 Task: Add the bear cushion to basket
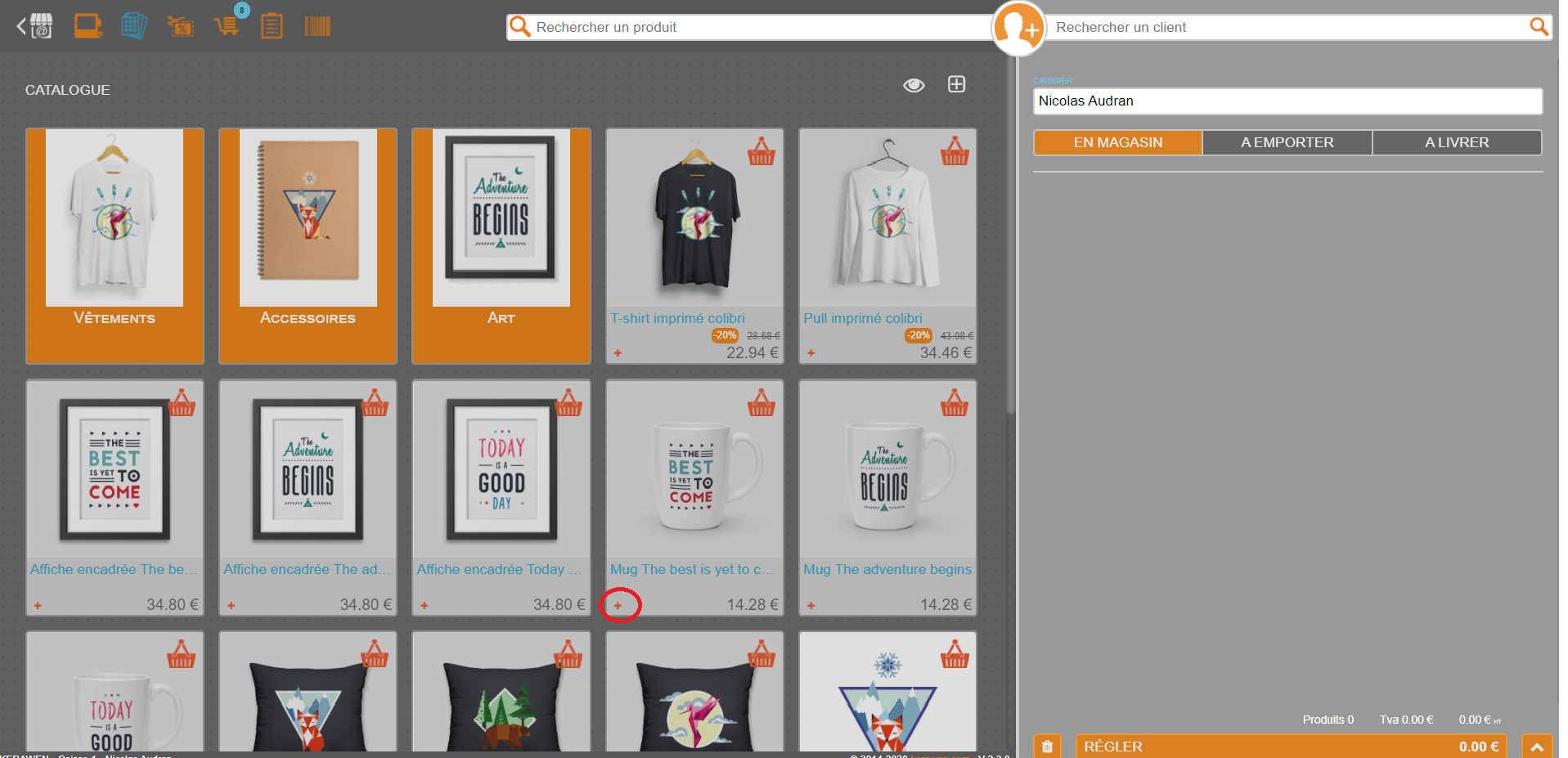pos(568,654)
